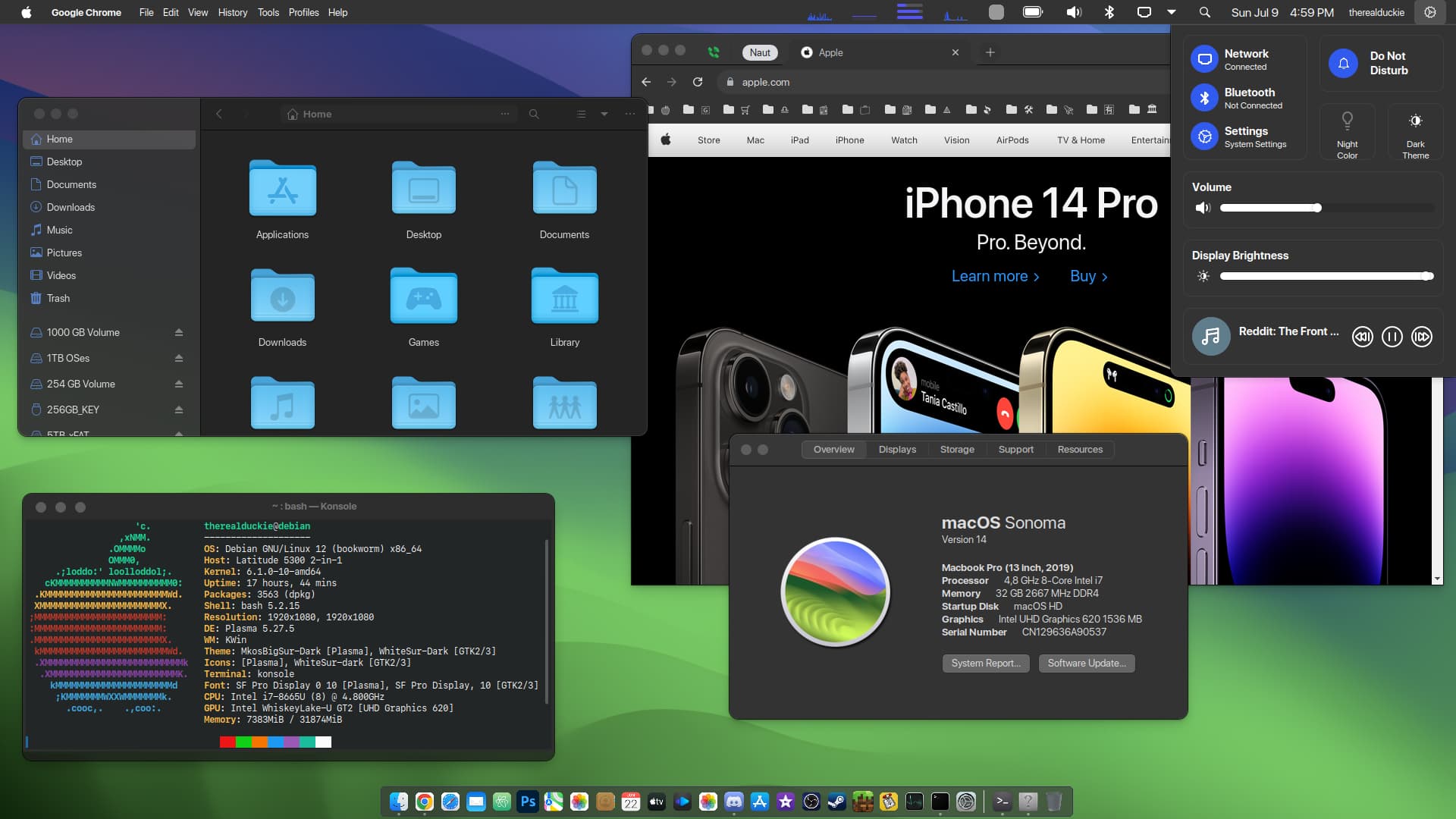Image resolution: width=1456 pixels, height=819 pixels.
Task: Open System Settings from control panel
Action: point(1204,136)
